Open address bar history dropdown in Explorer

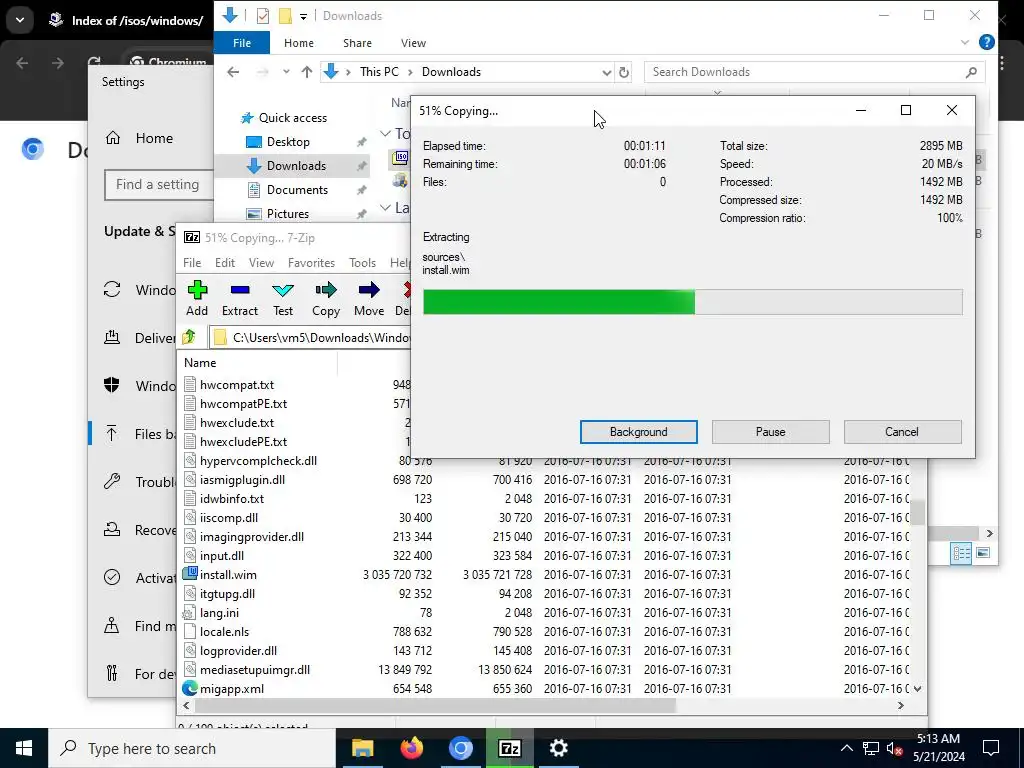pos(606,72)
